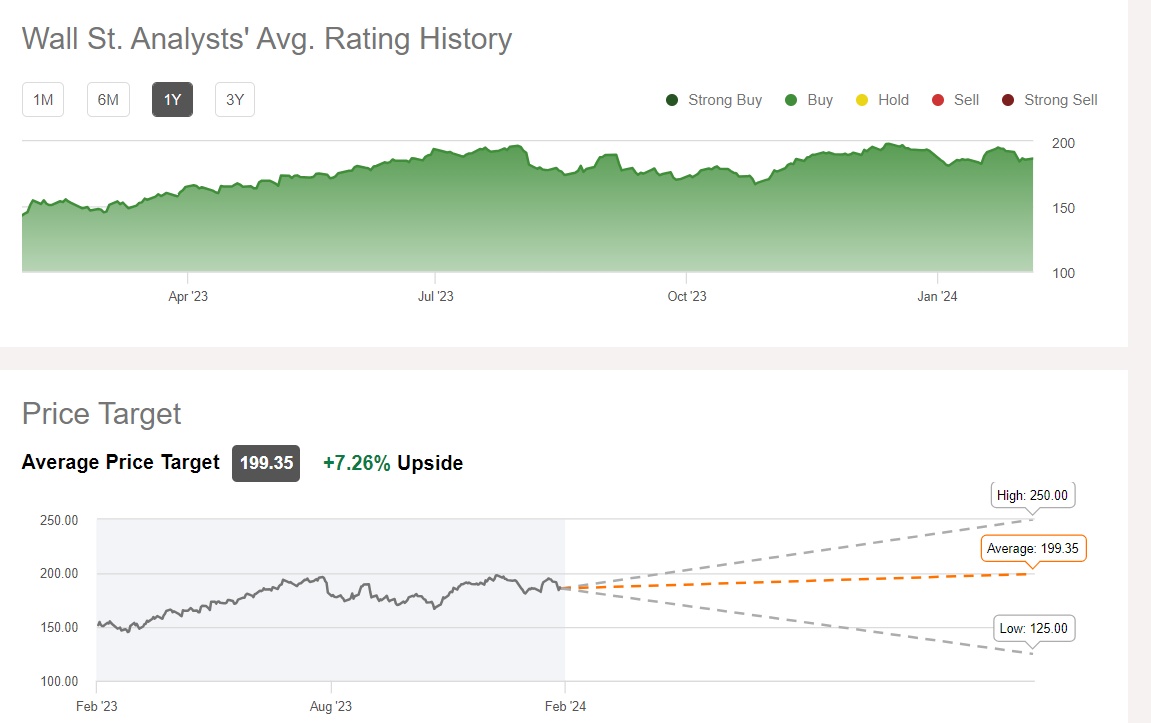Click the Low: 125.00 target label

1034,629
